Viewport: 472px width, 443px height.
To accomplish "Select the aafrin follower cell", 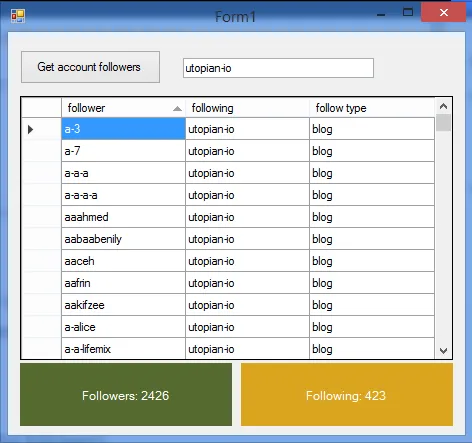I will pos(123,283).
